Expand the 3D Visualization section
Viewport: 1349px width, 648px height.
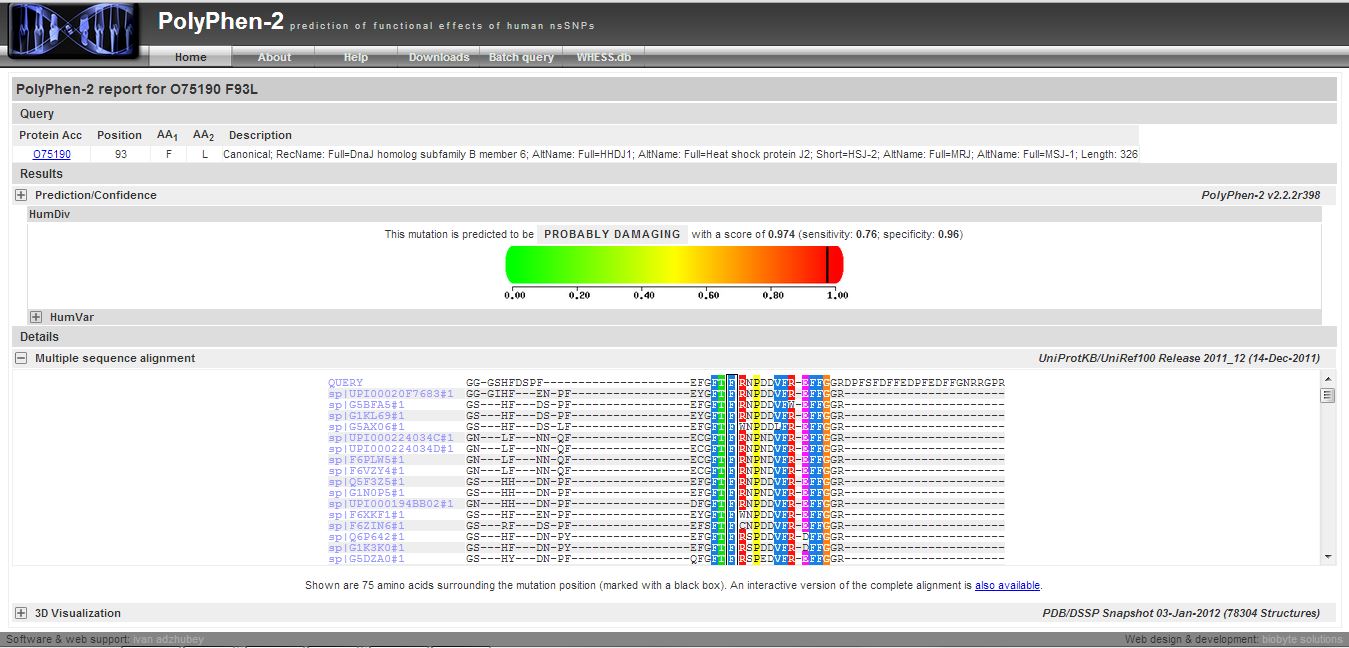click(21, 613)
